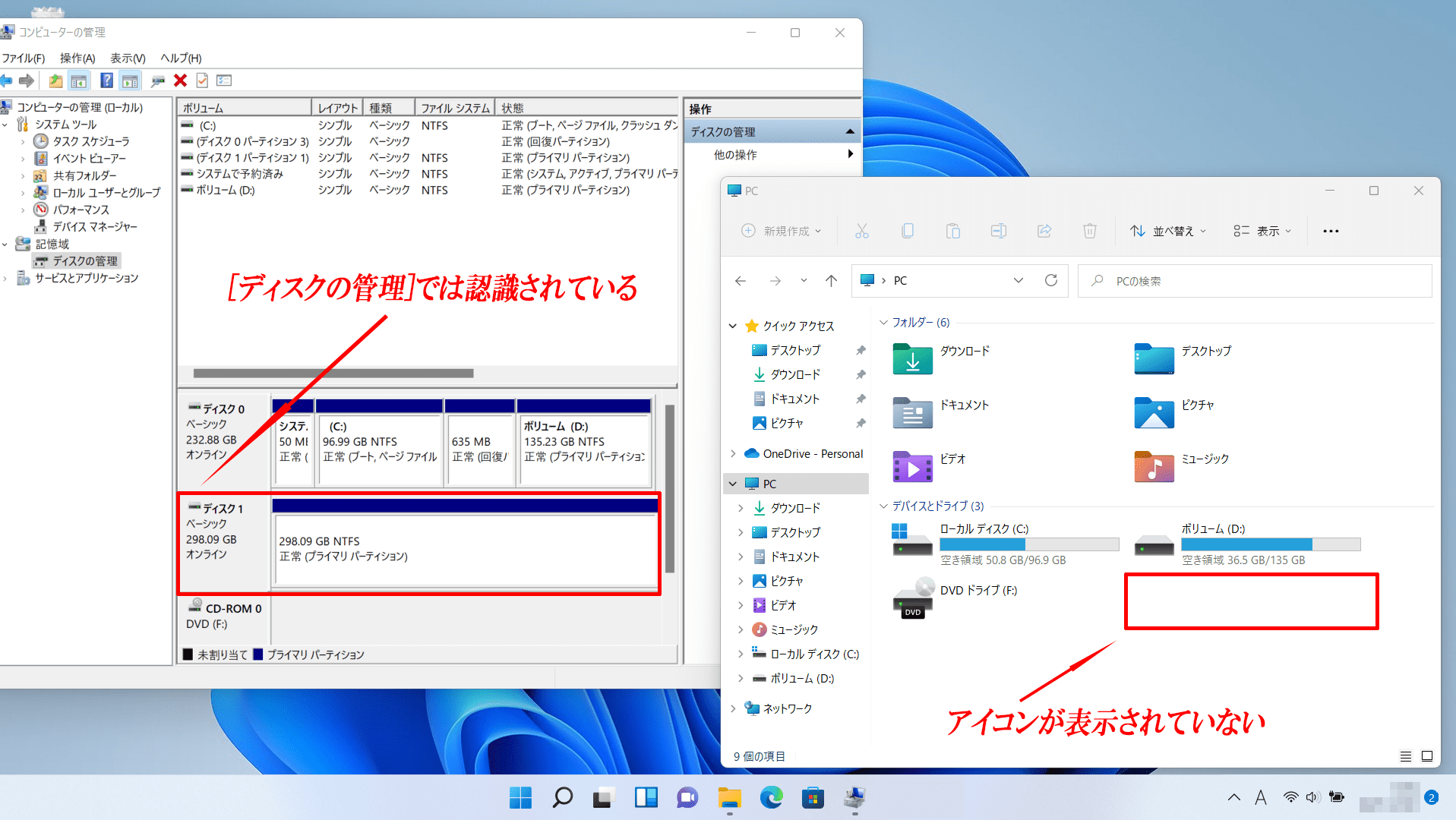Toggle the show/hide console tree button
Viewport: 1456px width, 820px height.
79,80
